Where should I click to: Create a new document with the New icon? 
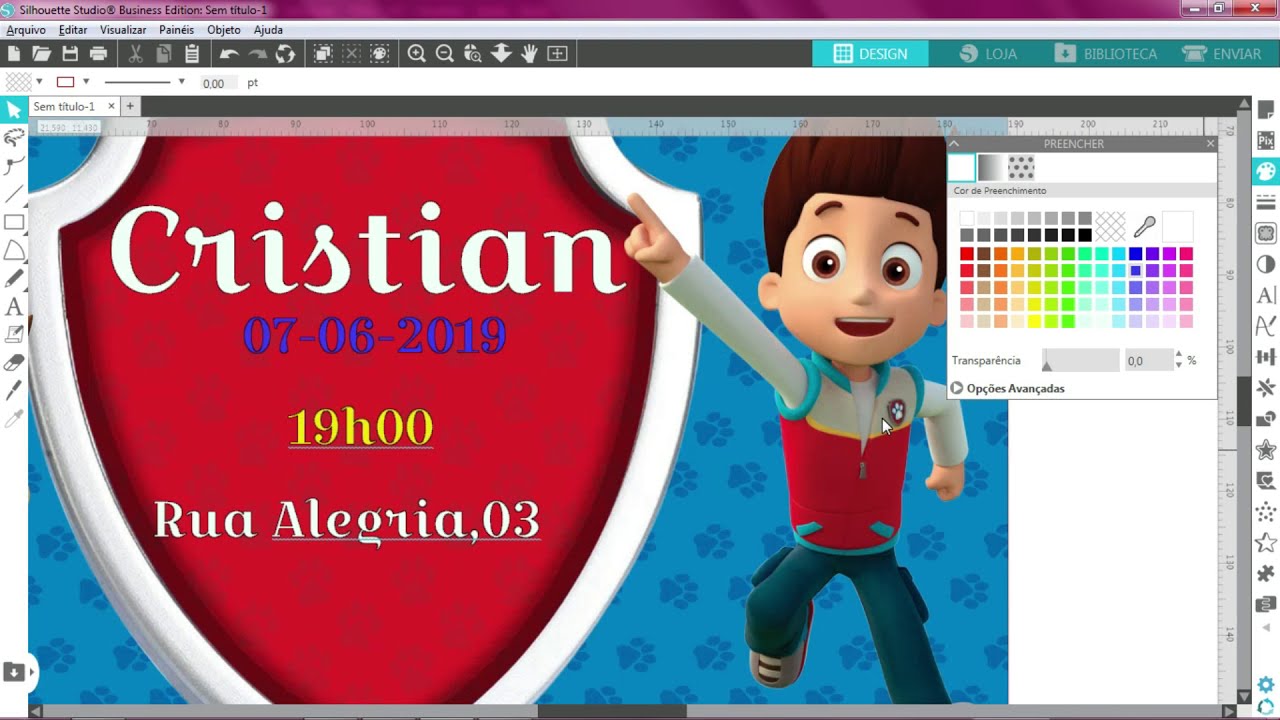pyautogui.click(x=14, y=53)
